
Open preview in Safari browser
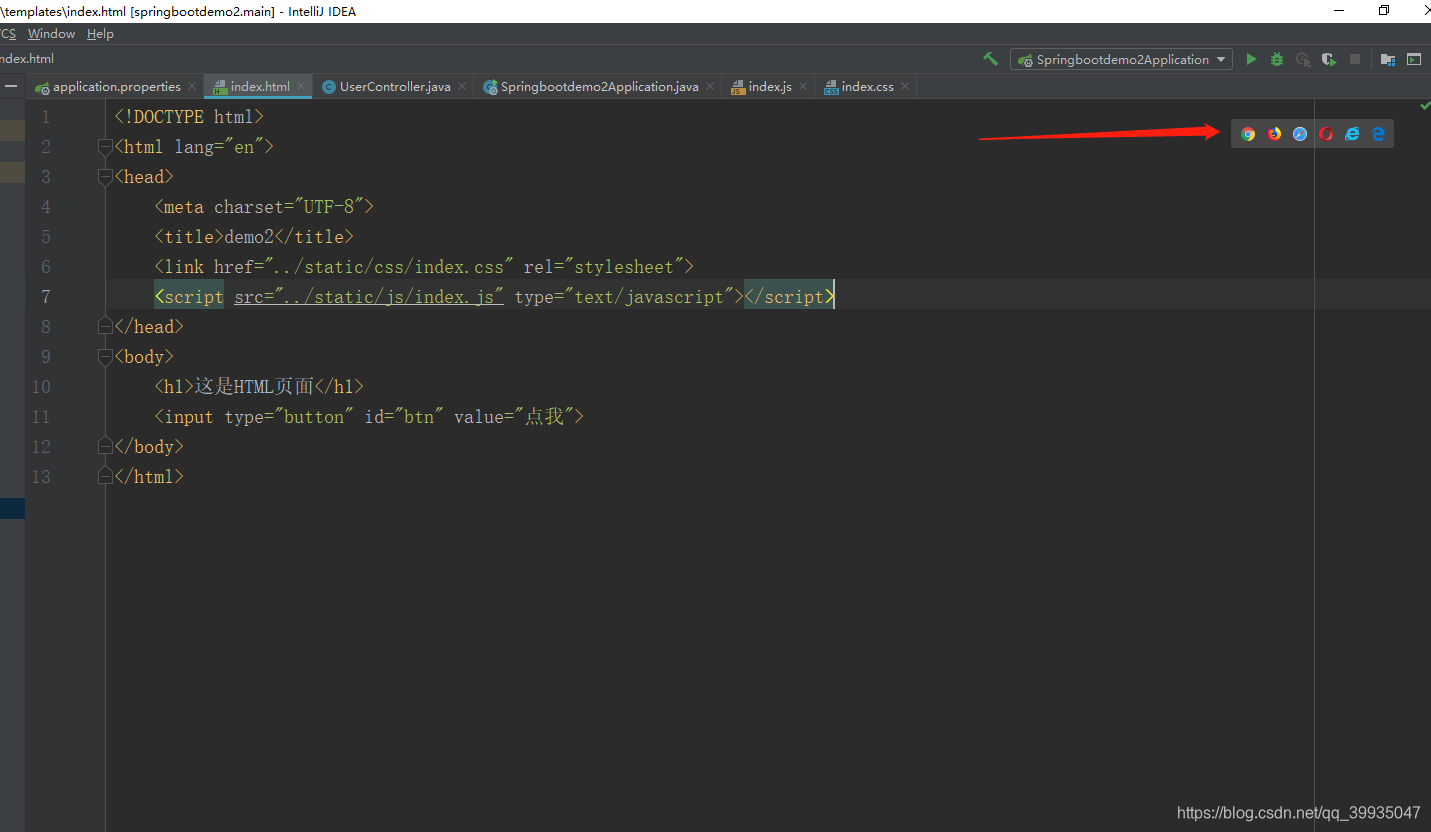coord(1300,134)
